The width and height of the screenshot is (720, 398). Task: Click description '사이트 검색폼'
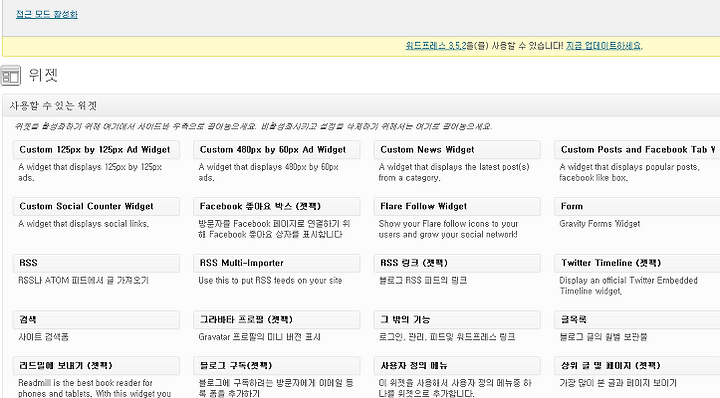coord(44,337)
